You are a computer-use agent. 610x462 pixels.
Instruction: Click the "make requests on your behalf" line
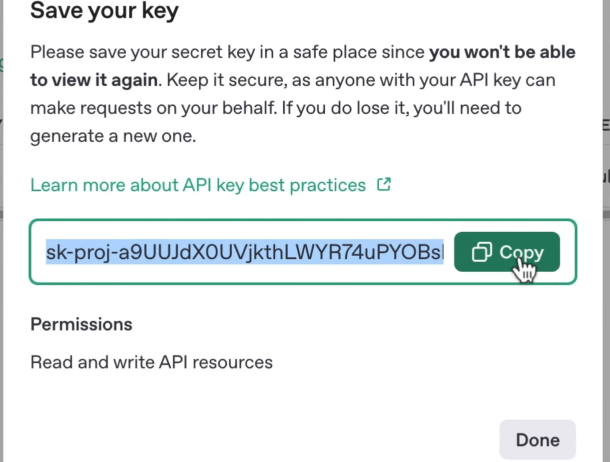click(x=145, y=106)
